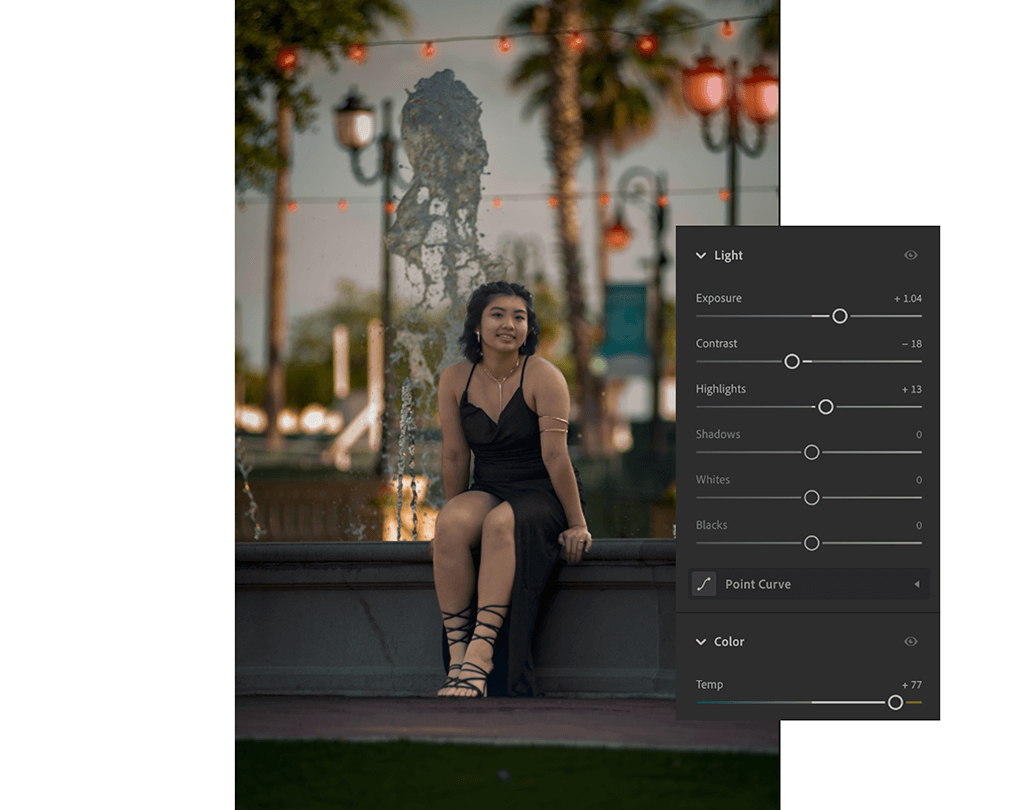The image size is (1024, 810).
Task: Click the Exposure value reading +1.04
Action: 910,298
